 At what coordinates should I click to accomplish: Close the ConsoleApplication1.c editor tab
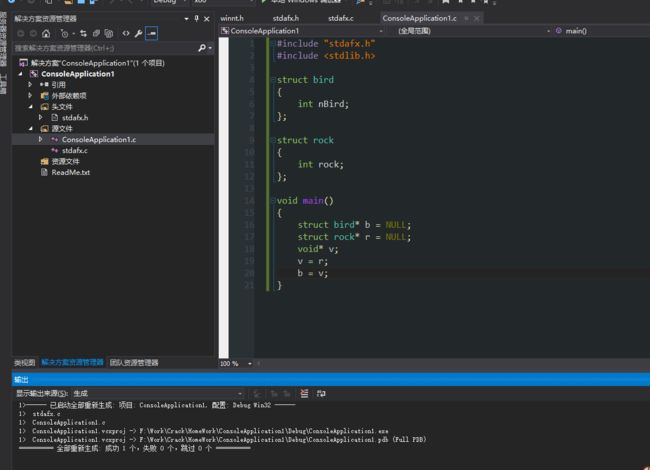[477, 19]
